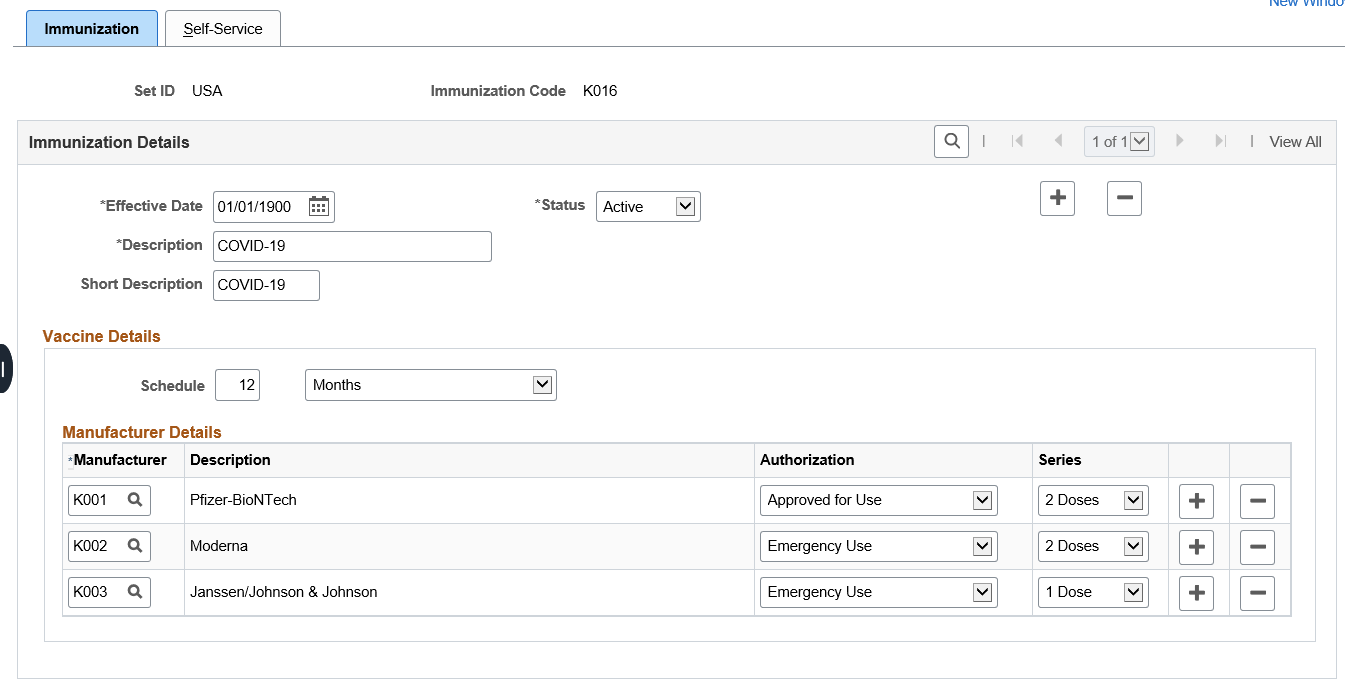This screenshot has width=1345, height=680.
Task: Delete the Moderna manufacturer row
Action: point(1257,547)
